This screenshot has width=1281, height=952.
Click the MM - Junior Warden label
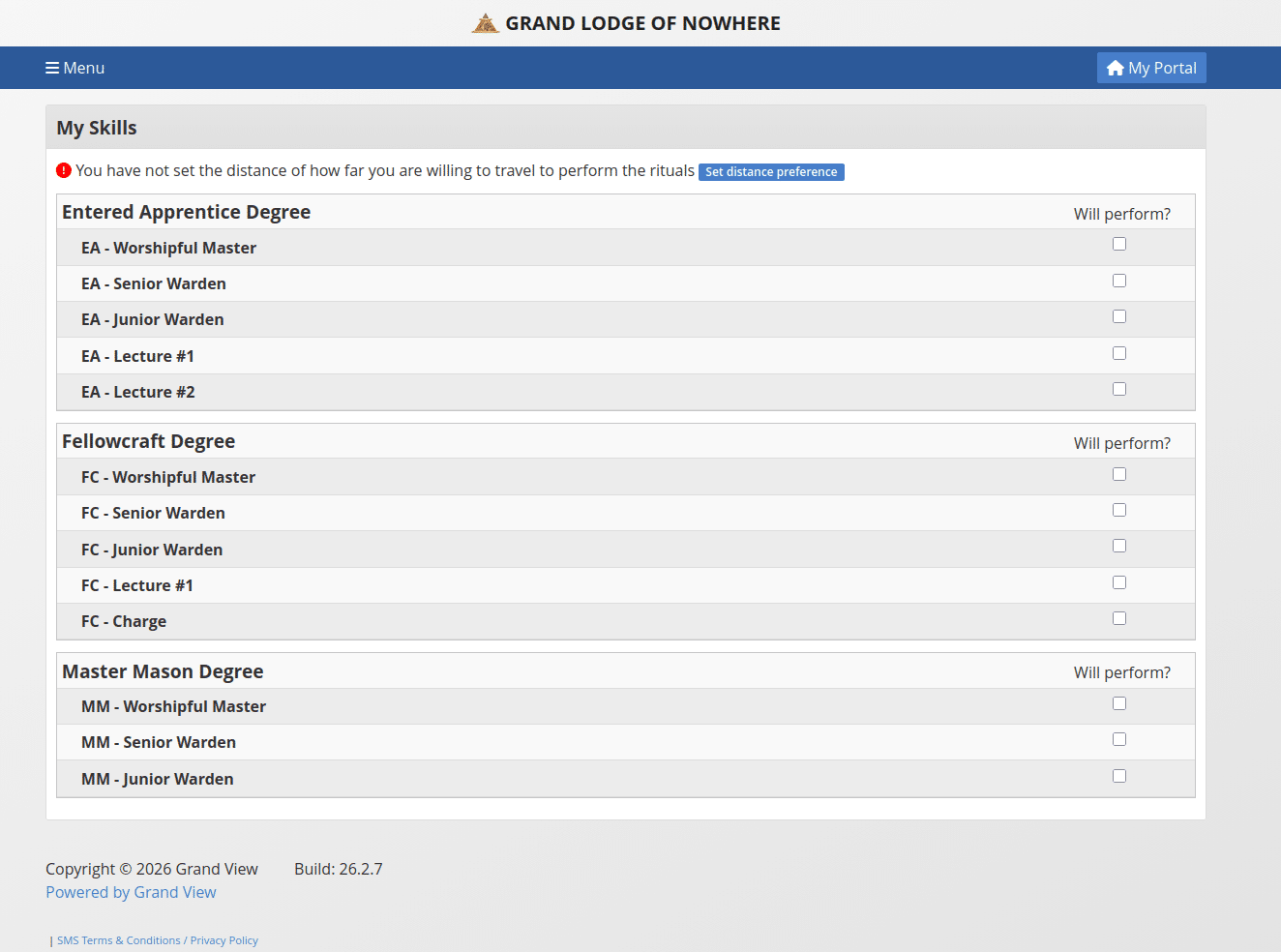(158, 779)
